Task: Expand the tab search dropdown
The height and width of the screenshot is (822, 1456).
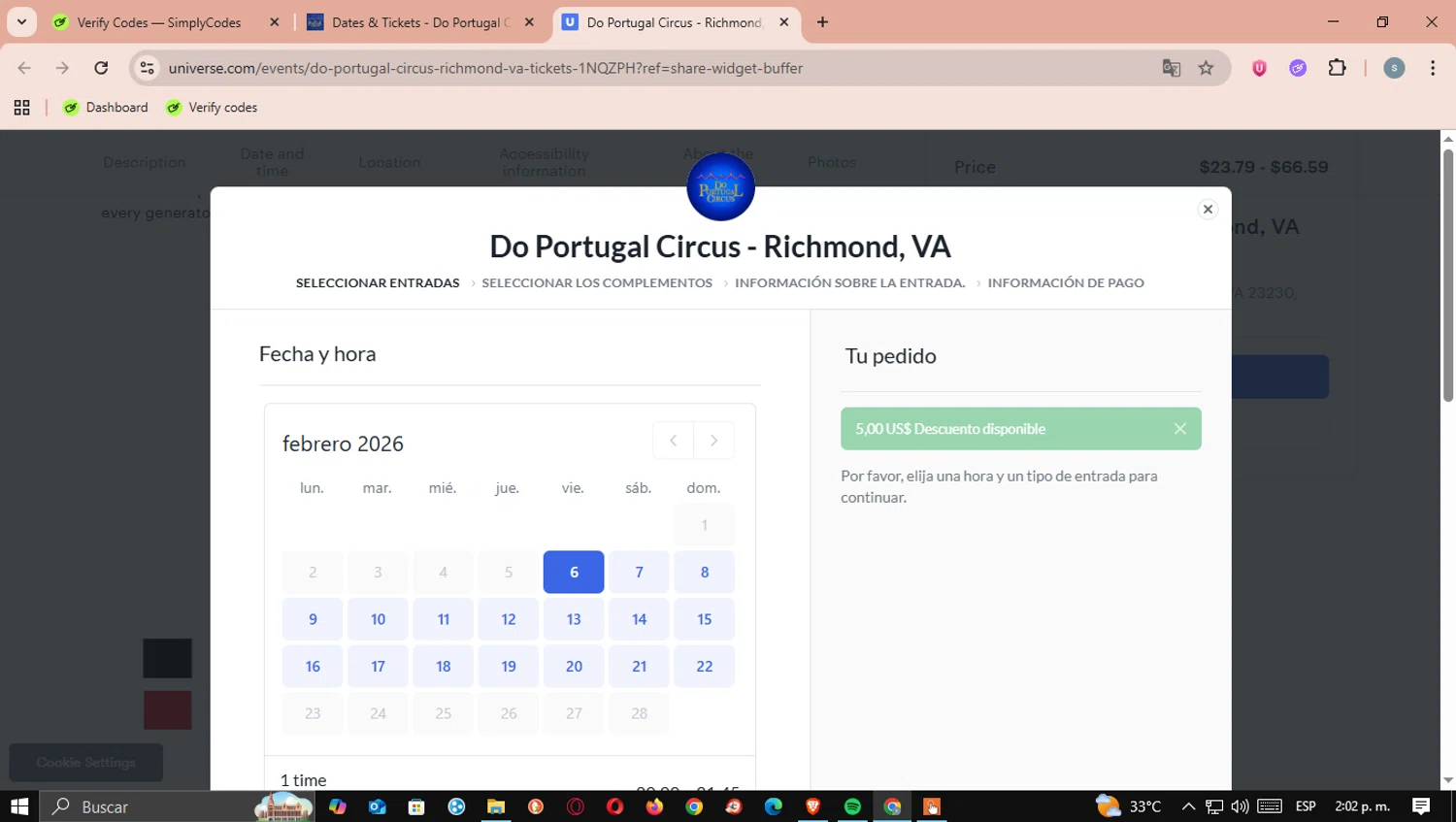Action: click(21, 22)
